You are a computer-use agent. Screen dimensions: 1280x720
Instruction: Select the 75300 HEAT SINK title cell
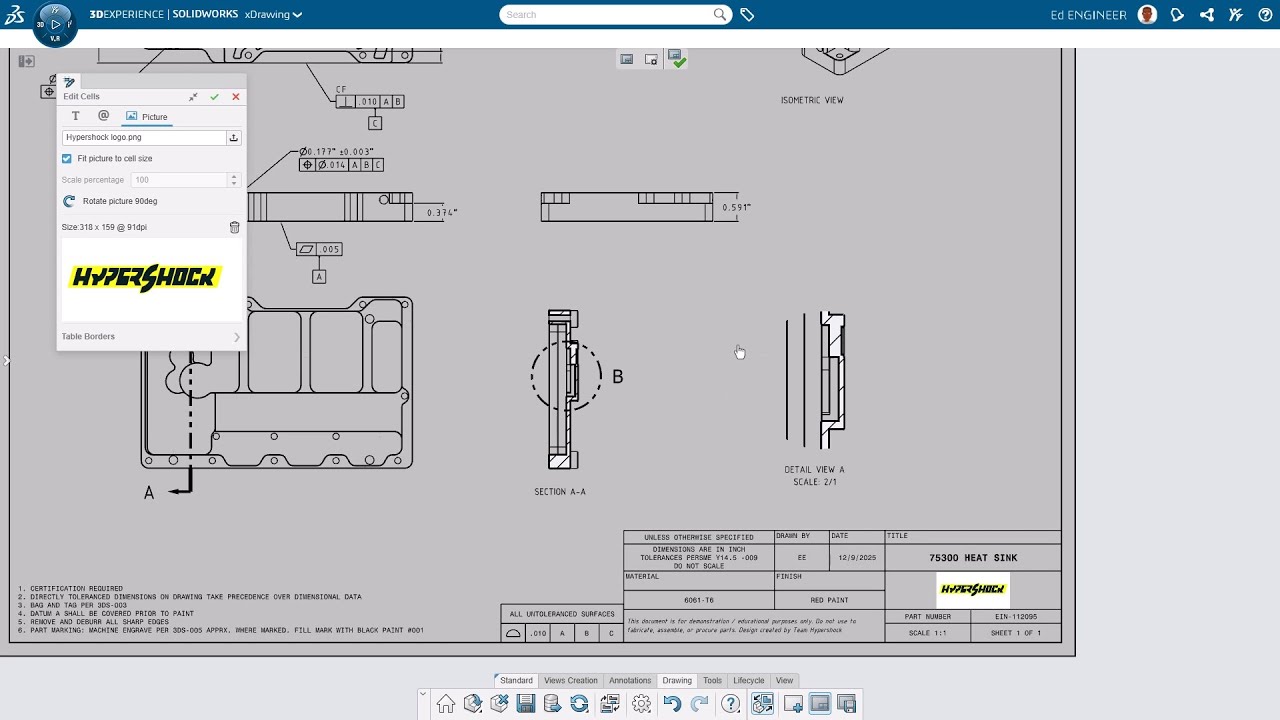point(973,558)
